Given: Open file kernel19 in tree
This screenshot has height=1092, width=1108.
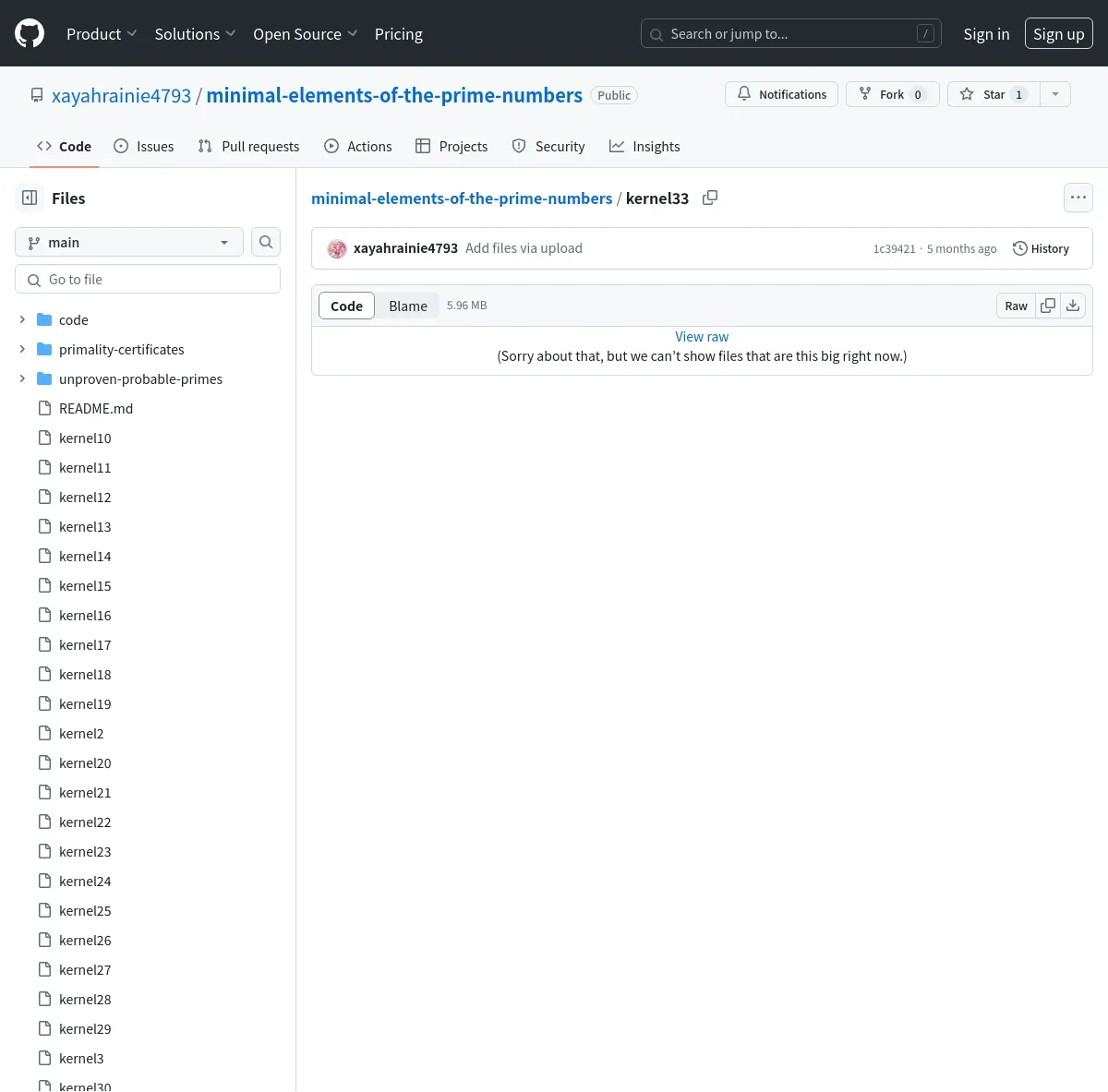Looking at the screenshot, I should pos(85,703).
